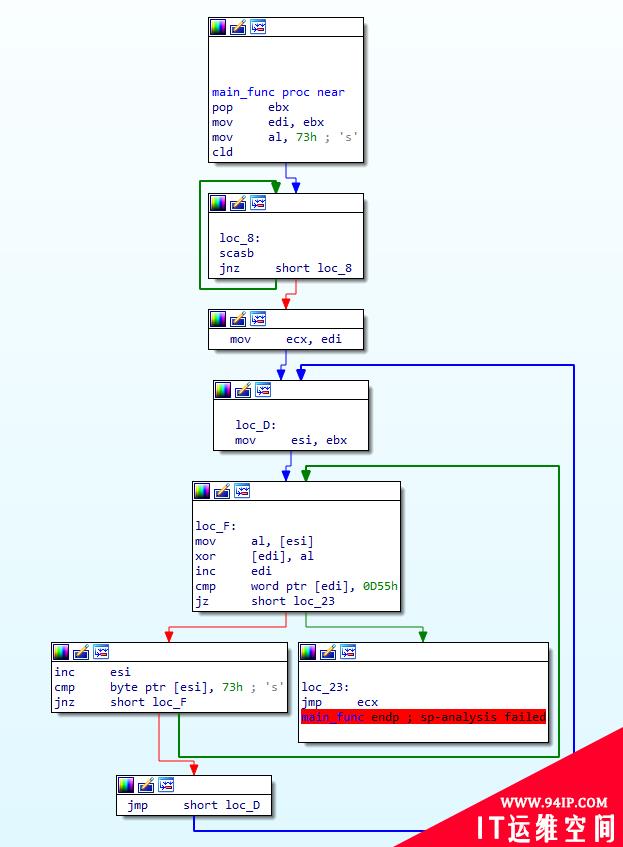Click the 'loc_F:' label
The width and height of the screenshot is (623, 847).
coord(216,526)
